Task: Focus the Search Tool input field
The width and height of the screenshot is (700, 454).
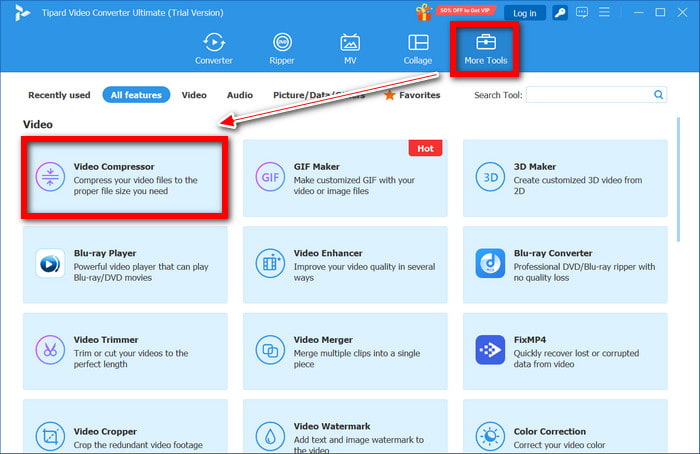Action: coord(588,95)
